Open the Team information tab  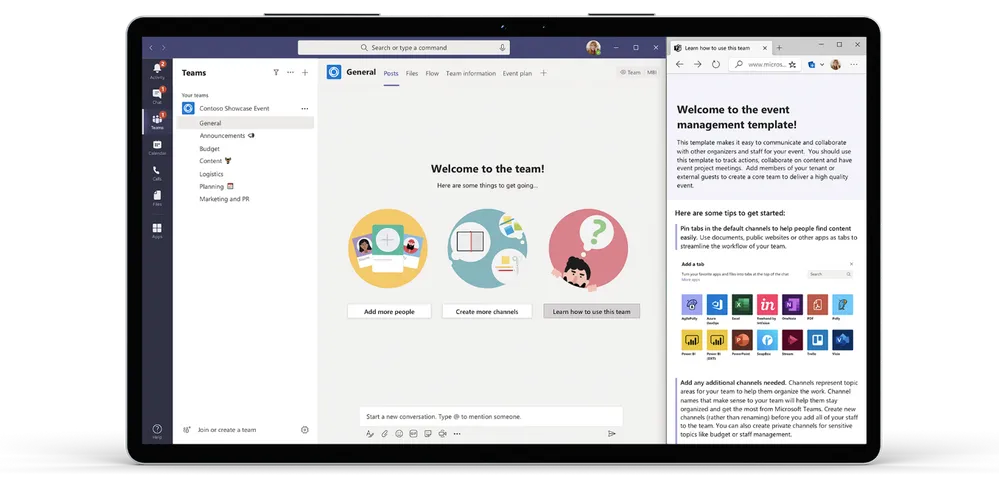[471, 73]
